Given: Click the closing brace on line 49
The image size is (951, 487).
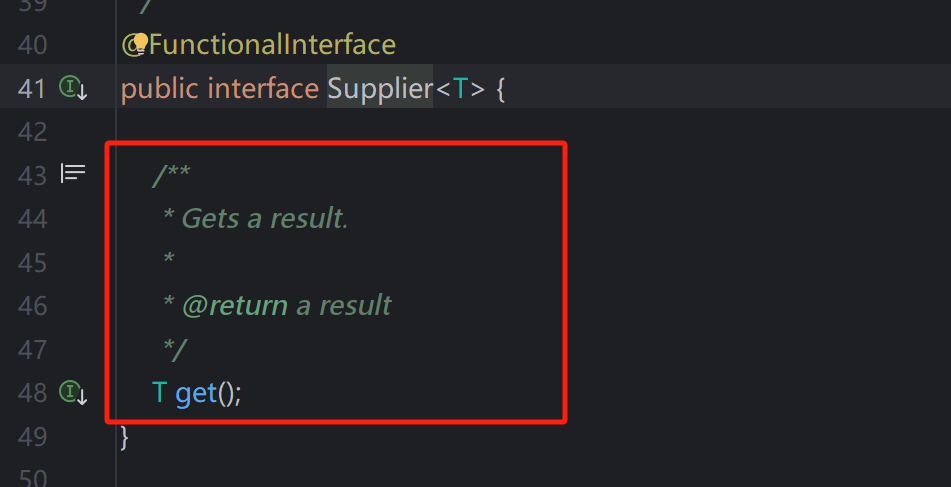Looking at the screenshot, I should [125, 436].
